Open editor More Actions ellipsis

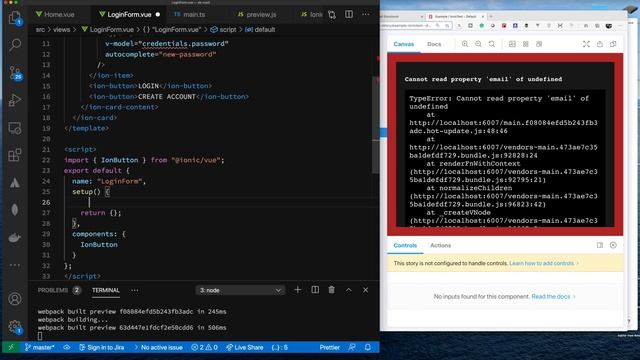click(x=366, y=14)
